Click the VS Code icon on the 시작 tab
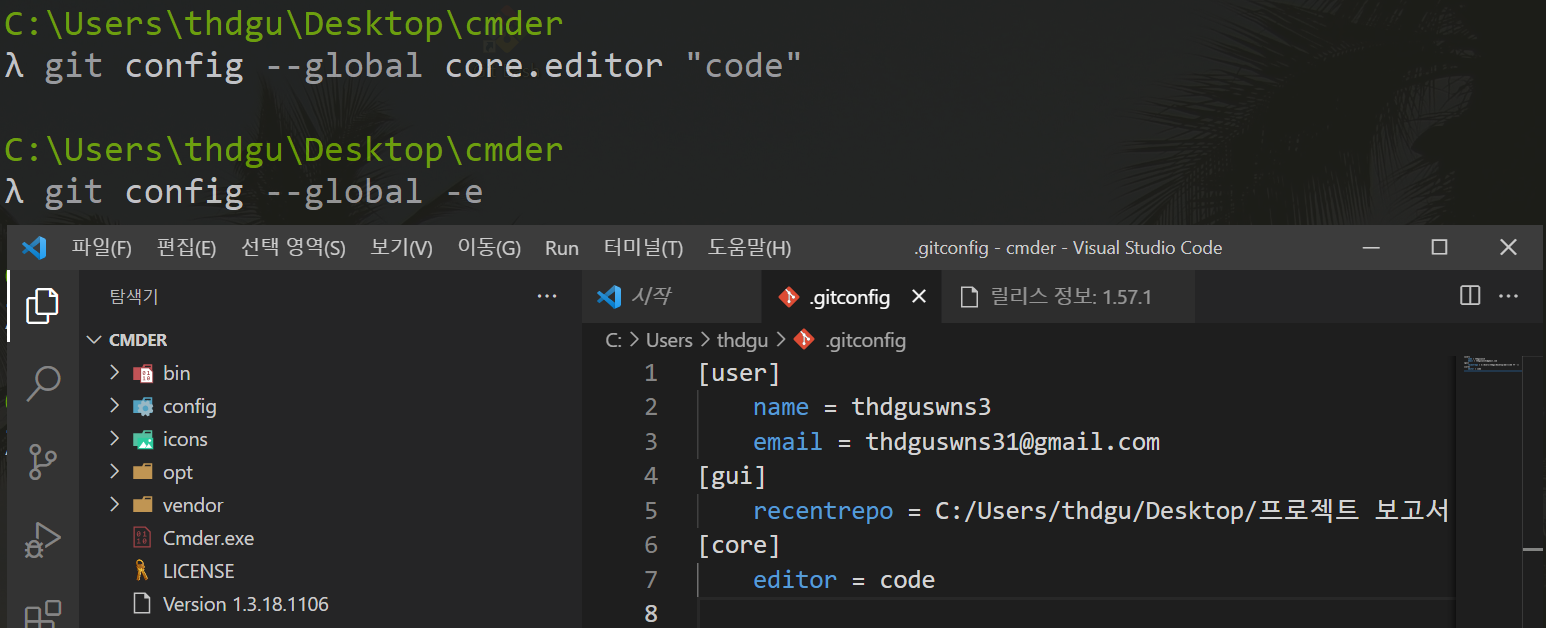The height and width of the screenshot is (628, 1546). (609, 297)
